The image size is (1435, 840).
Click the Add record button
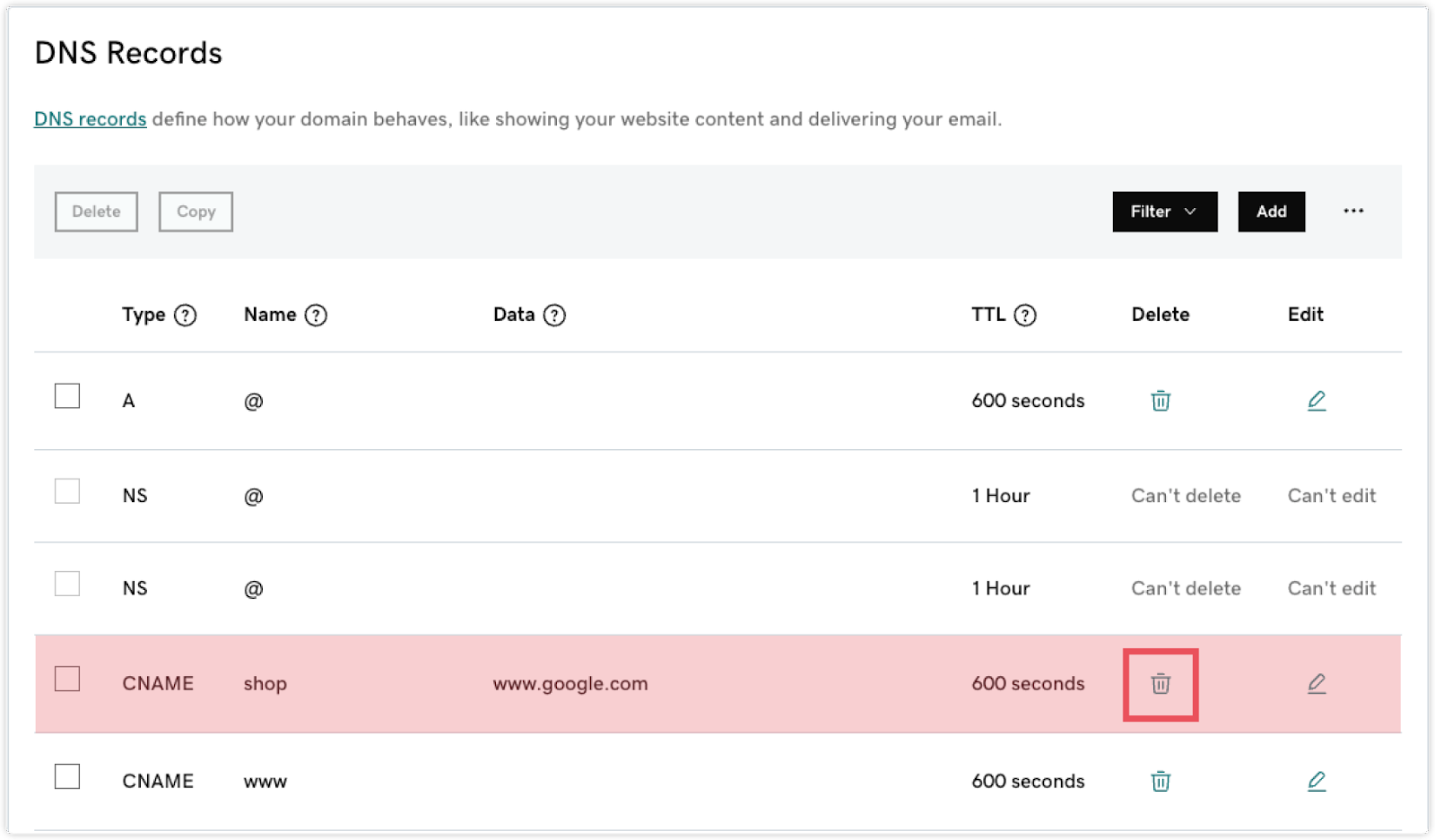1271,212
